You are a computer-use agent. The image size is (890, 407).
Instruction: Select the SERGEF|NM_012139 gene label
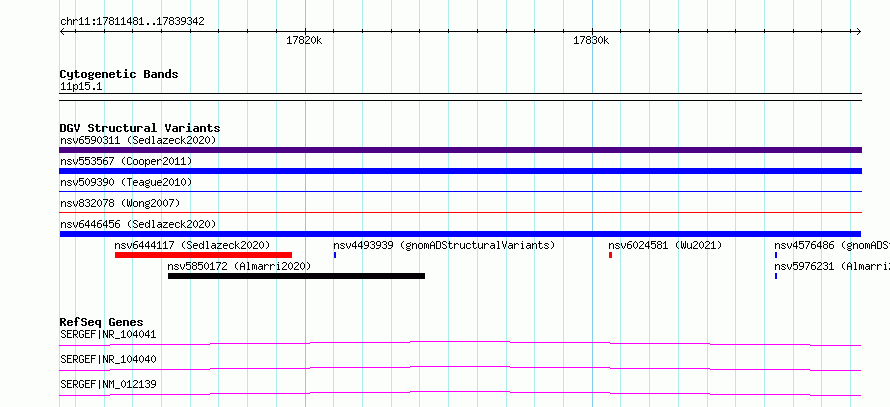(x=108, y=384)
